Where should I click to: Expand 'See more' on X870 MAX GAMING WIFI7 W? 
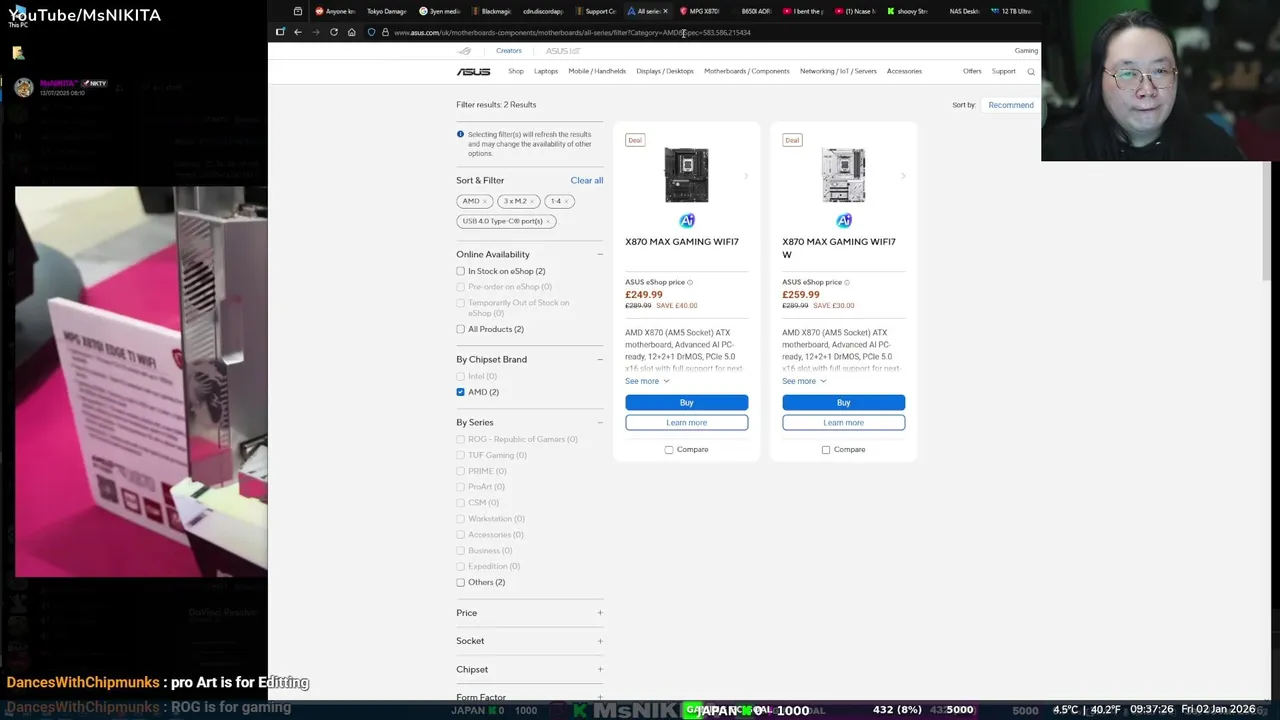(x=804, y=381)
